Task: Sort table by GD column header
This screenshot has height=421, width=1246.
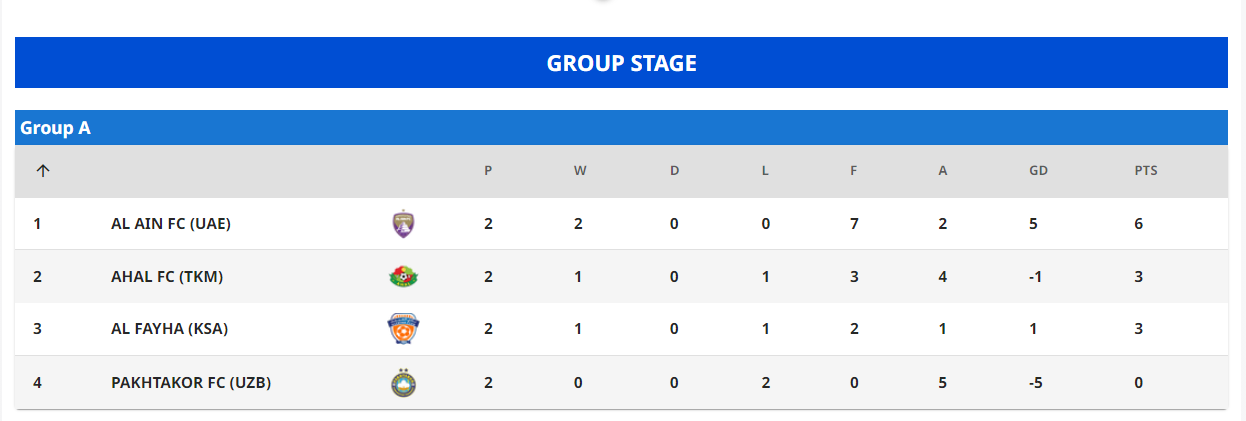Action: [x=1038, y=171]
